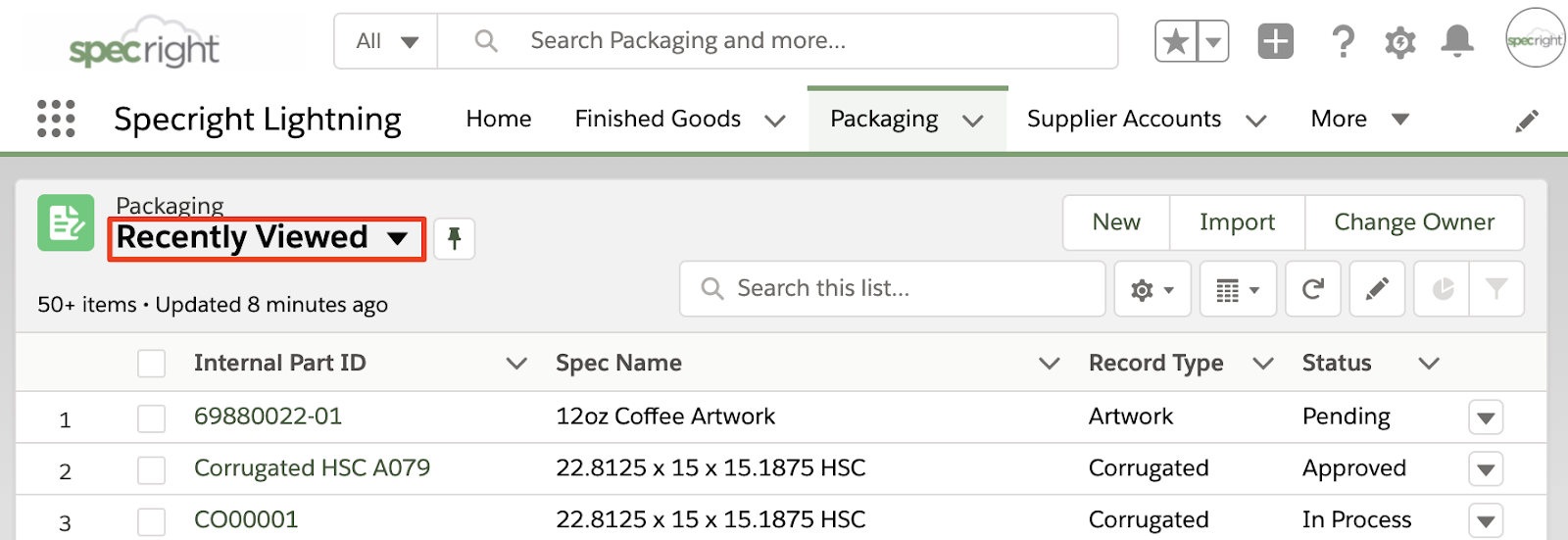Select checkbox for 12oz Coffee Artwork row
The height and width of the screenshot is (540, 1568).
click(152, 418)
